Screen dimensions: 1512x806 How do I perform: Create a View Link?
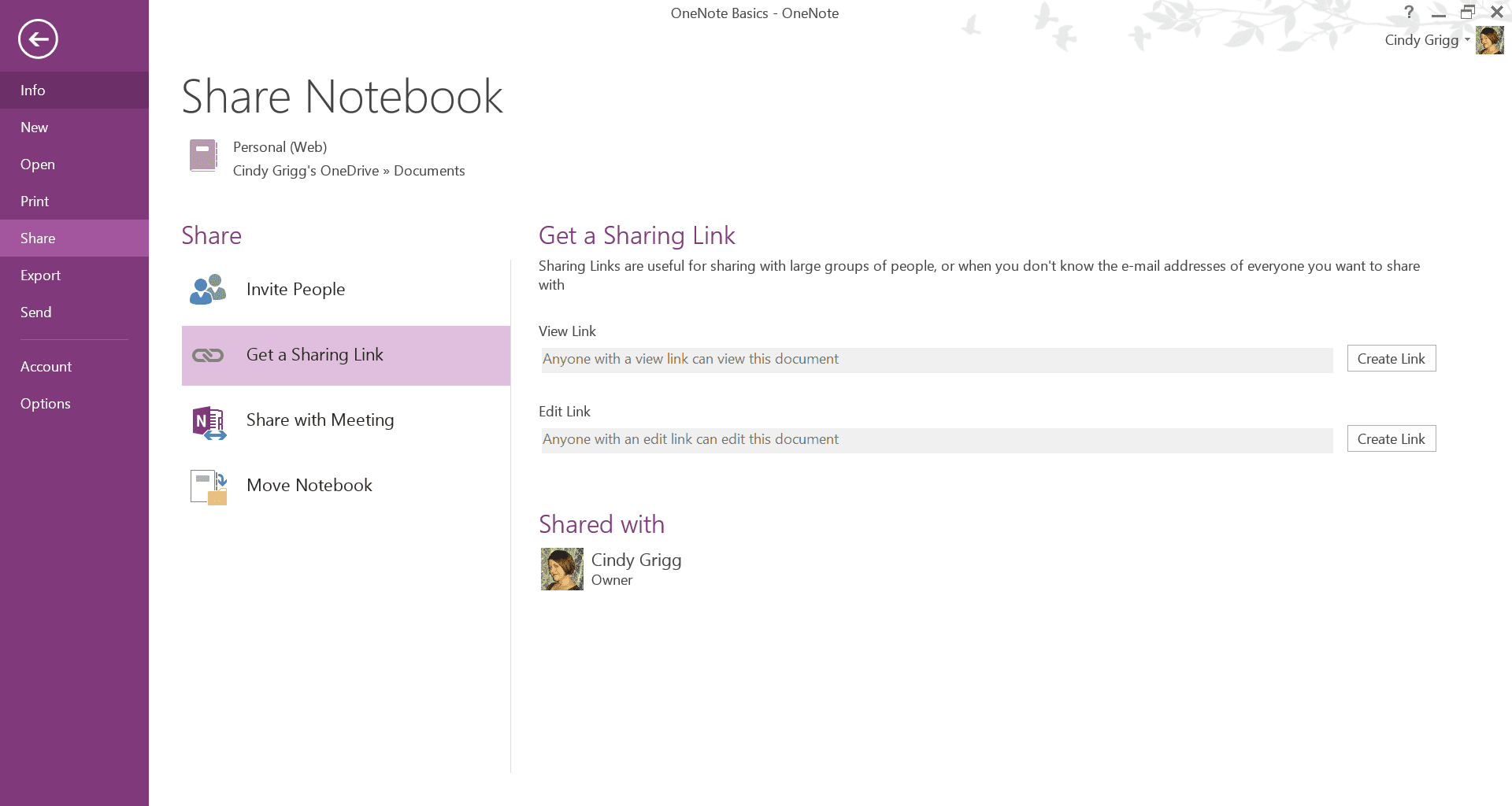coord(1392,359)
